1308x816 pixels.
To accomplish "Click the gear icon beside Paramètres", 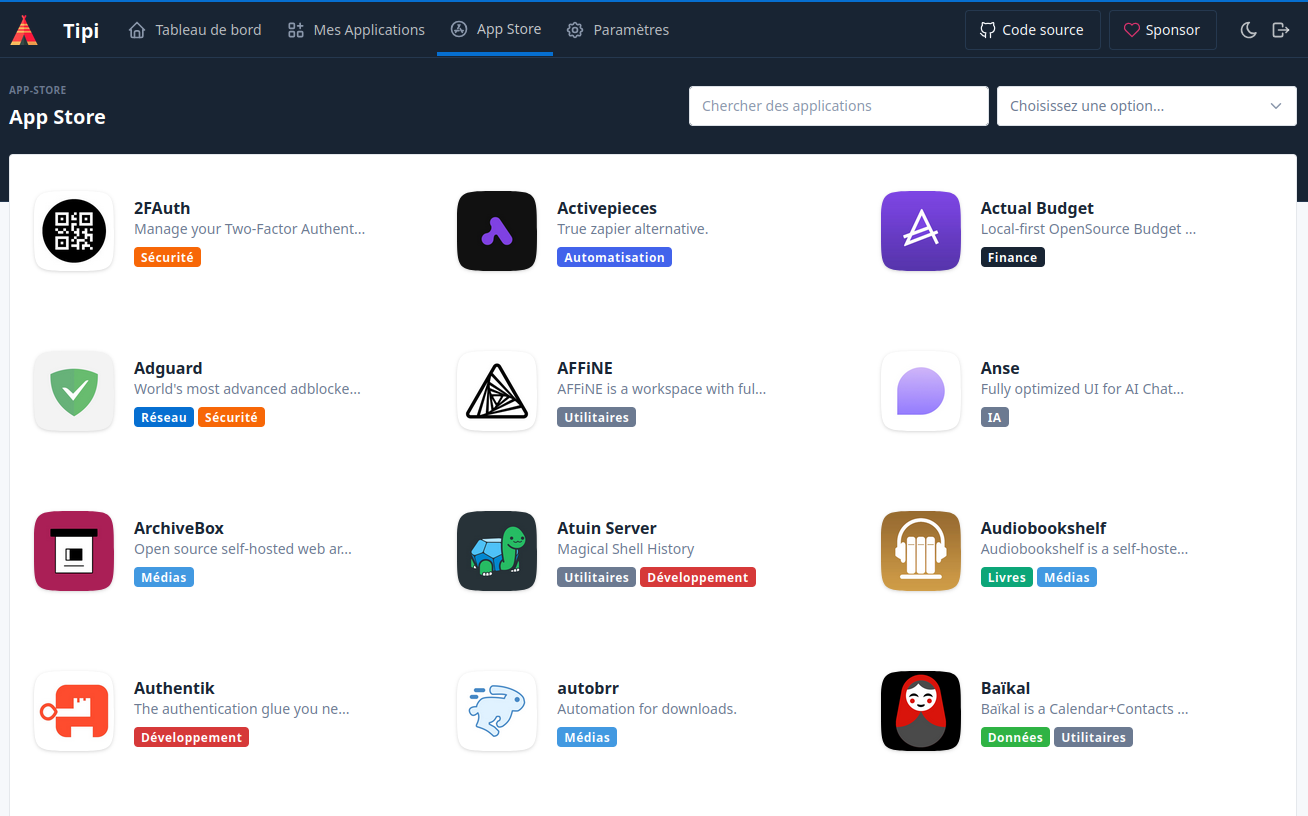I will pos(575,30).
